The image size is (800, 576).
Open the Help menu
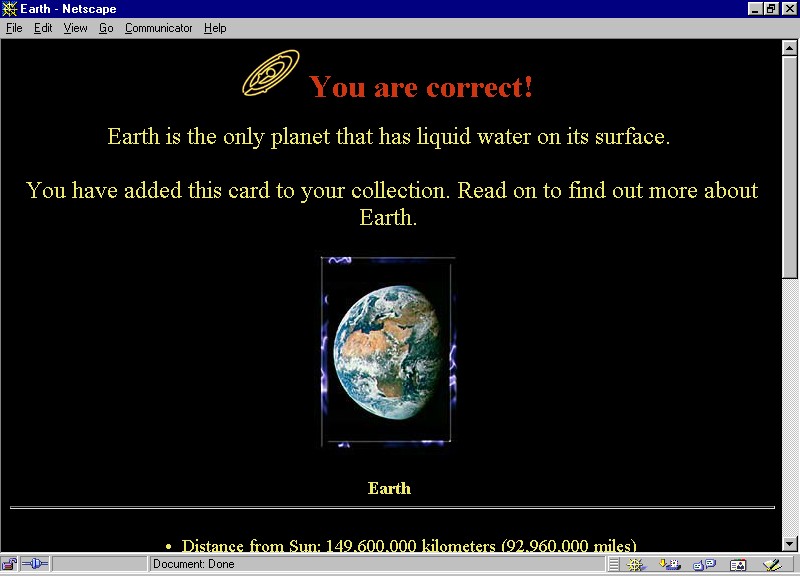click(215, 28)
